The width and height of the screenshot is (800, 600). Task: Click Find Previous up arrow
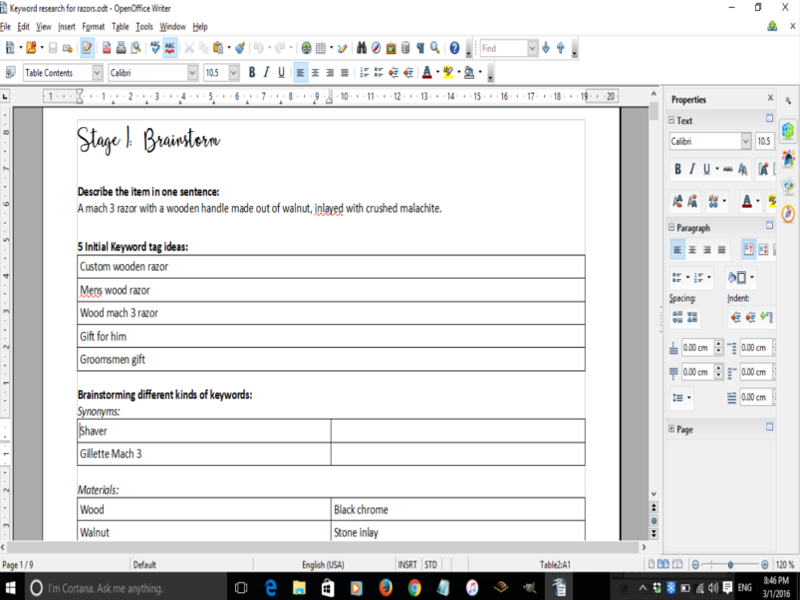[x=561, y=48]
